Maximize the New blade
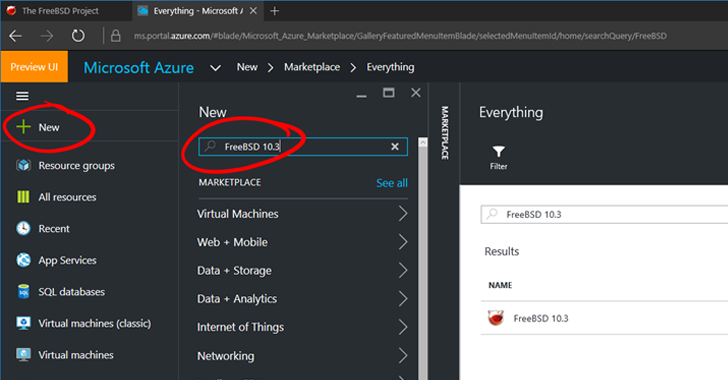This screenshot has width=728, height=380. point(389,93)
